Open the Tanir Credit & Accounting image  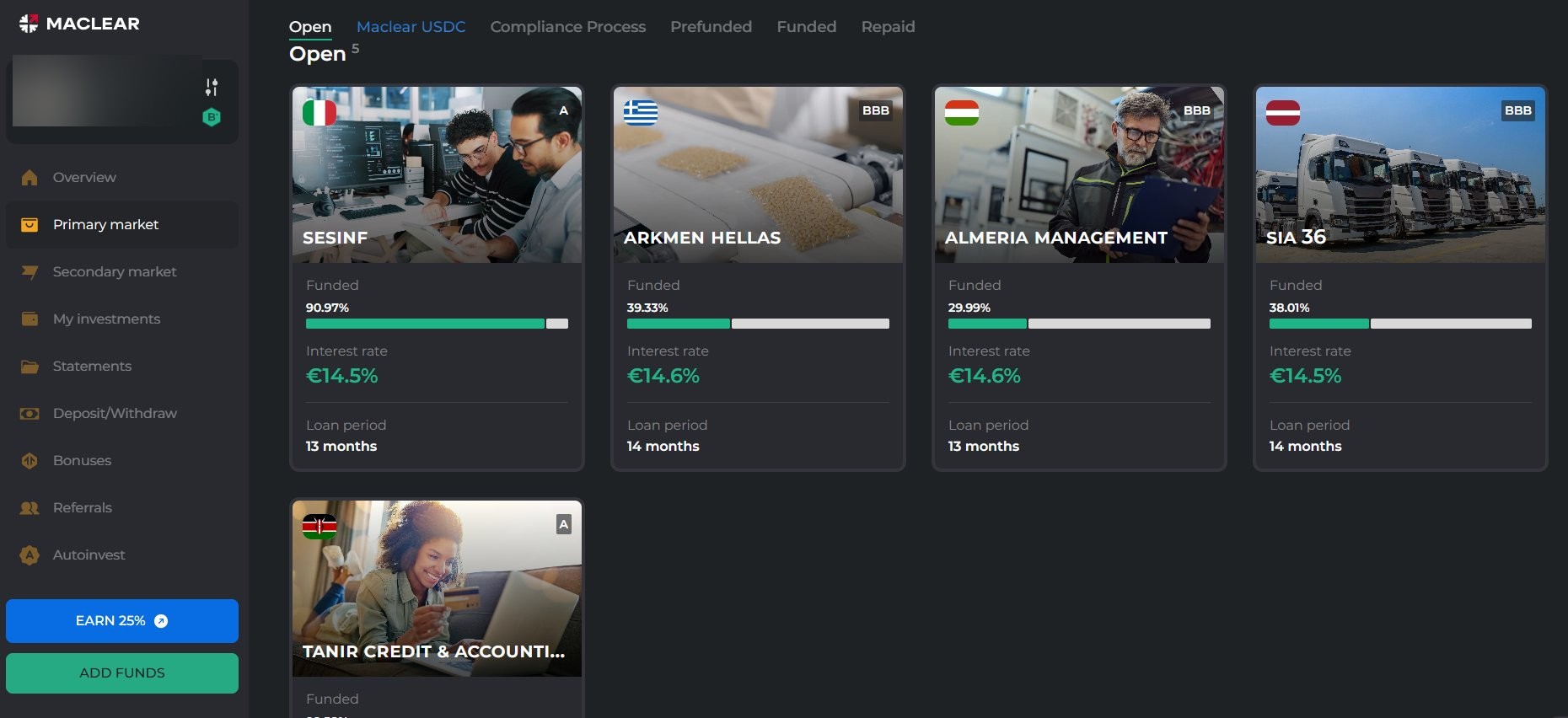tap(437, 588)
